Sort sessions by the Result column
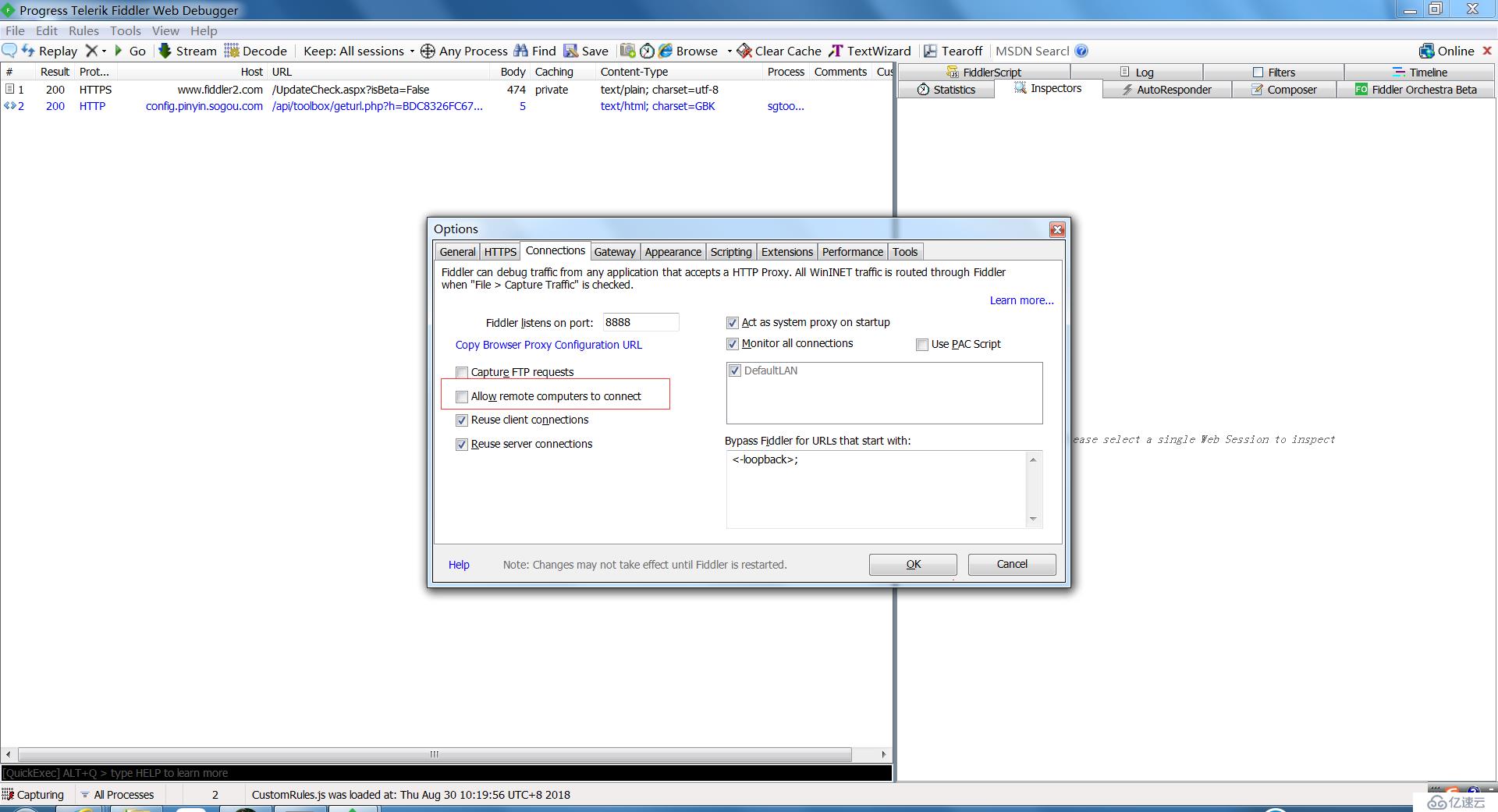Screen dimensions: 1498x812 55,72
